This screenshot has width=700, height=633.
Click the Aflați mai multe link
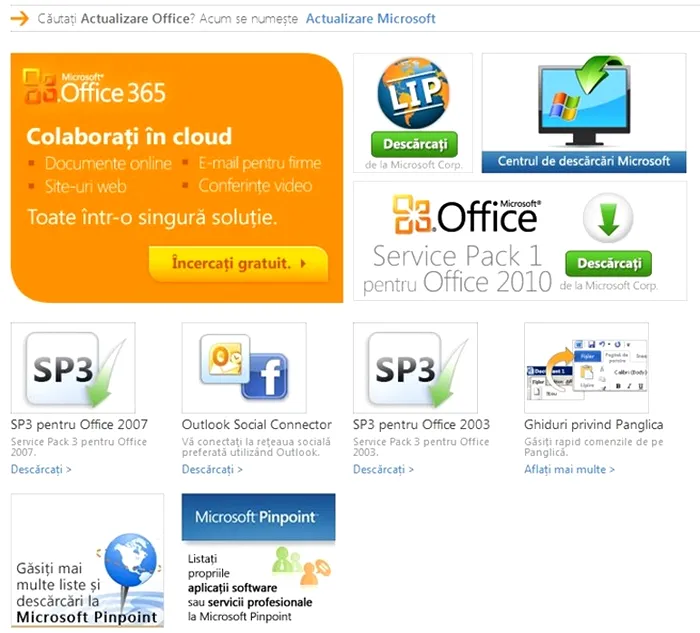(569, 470)
